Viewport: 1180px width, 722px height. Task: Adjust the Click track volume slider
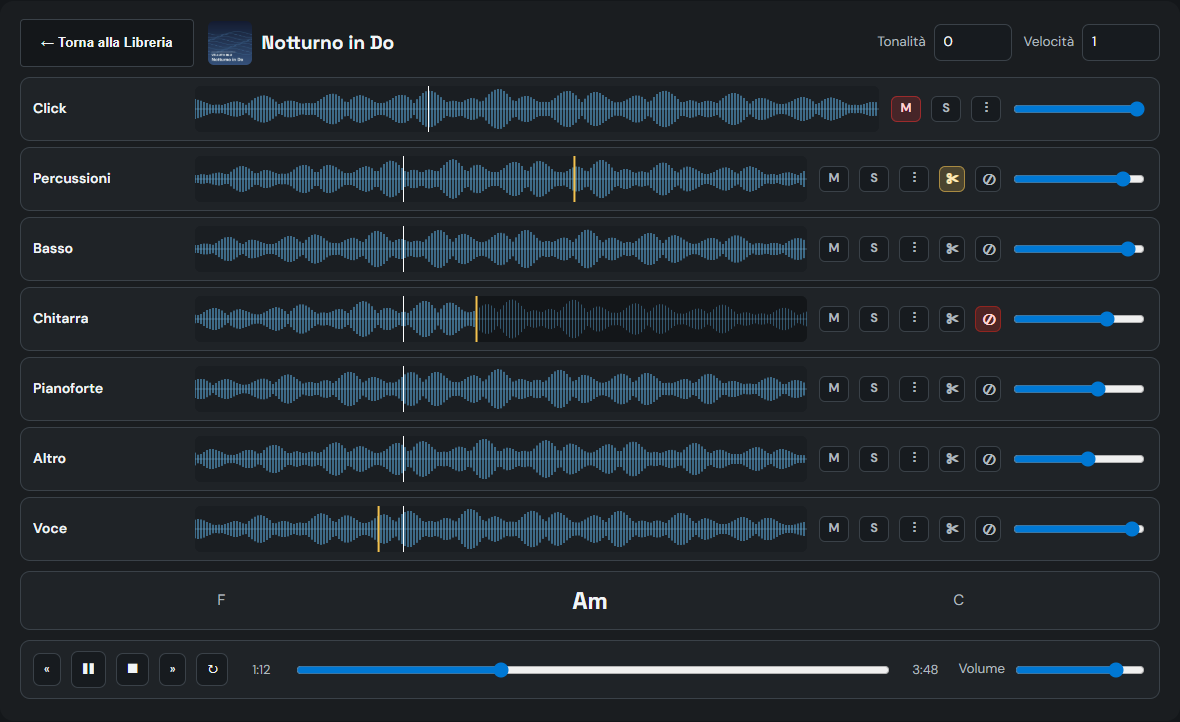click(x=1079, y=109)
